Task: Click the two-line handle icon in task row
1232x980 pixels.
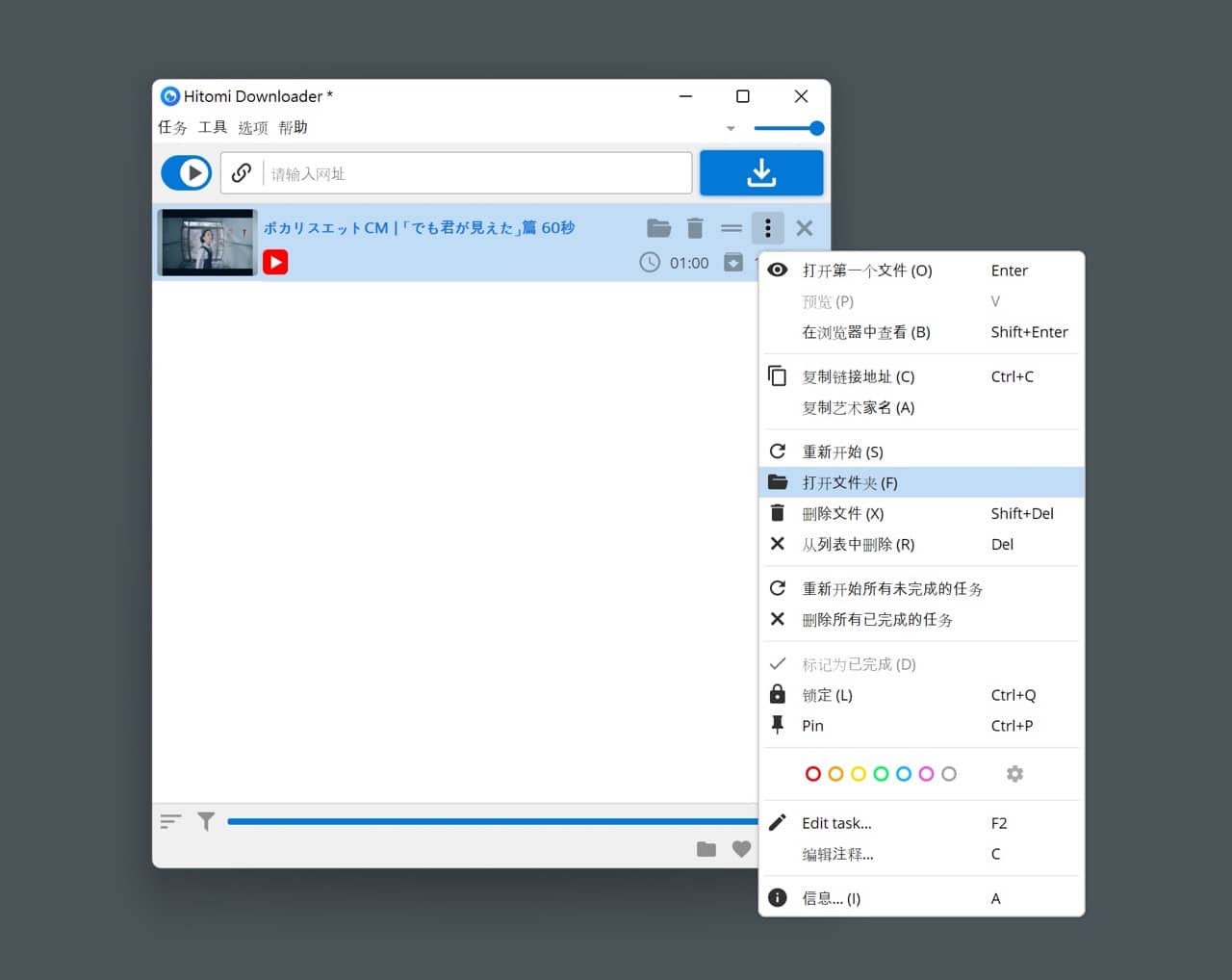Action: [731, 228]
